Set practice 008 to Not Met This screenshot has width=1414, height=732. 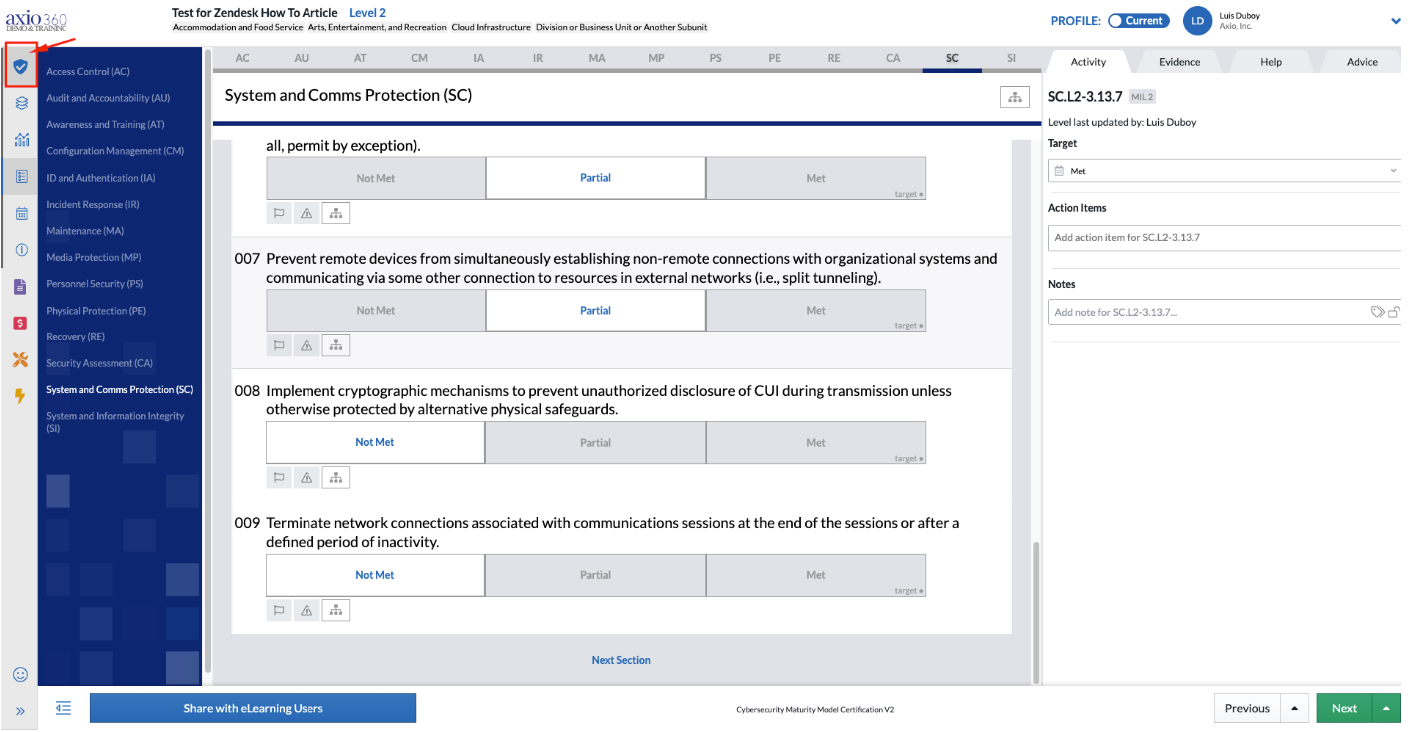click(376, 442)
